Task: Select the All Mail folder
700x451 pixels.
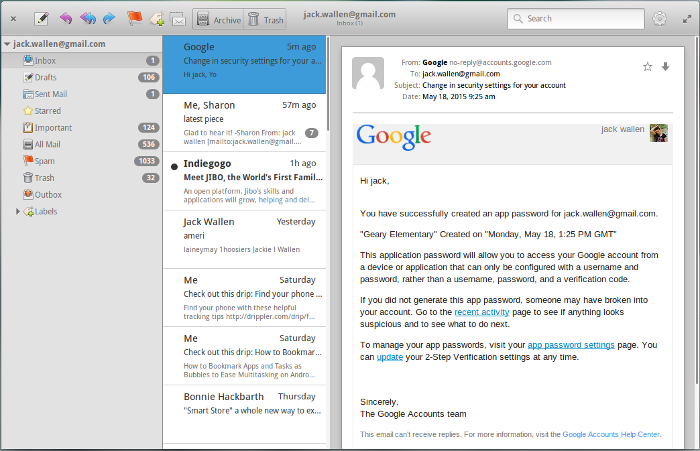Action: (81, 144)
